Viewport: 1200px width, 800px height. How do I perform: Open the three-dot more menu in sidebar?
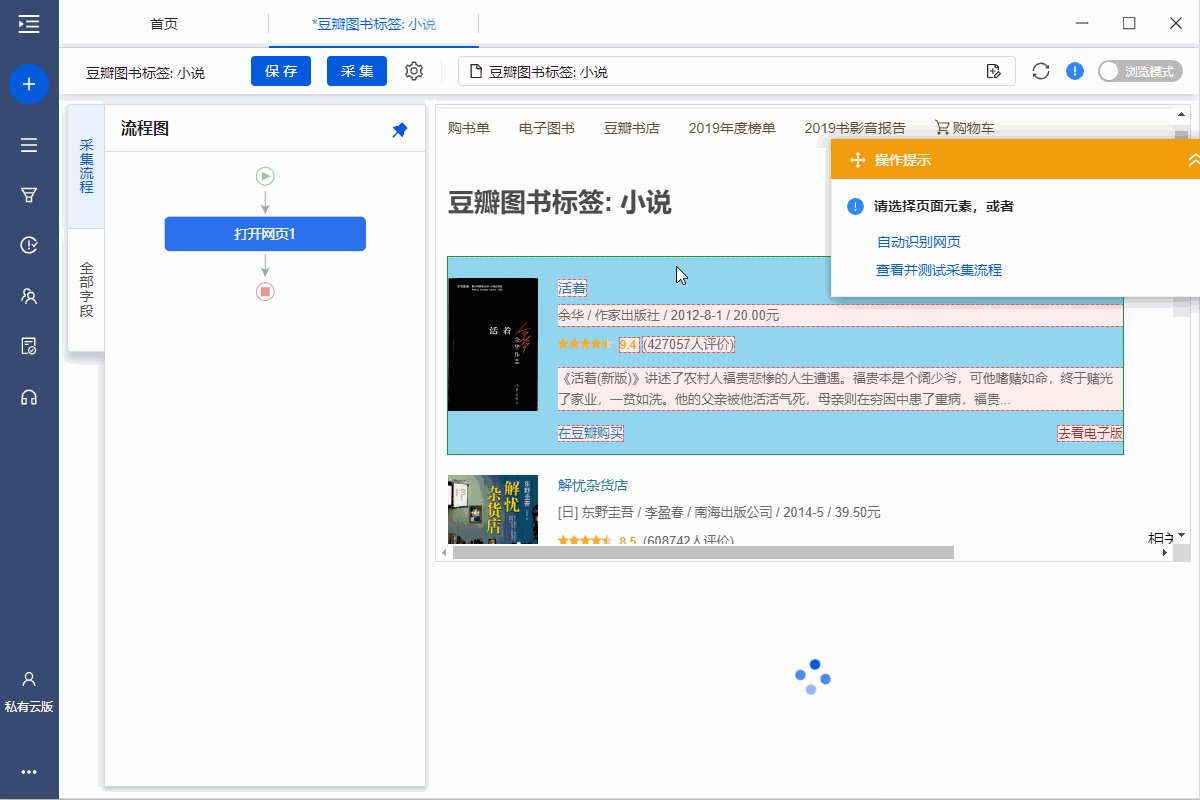29,772
